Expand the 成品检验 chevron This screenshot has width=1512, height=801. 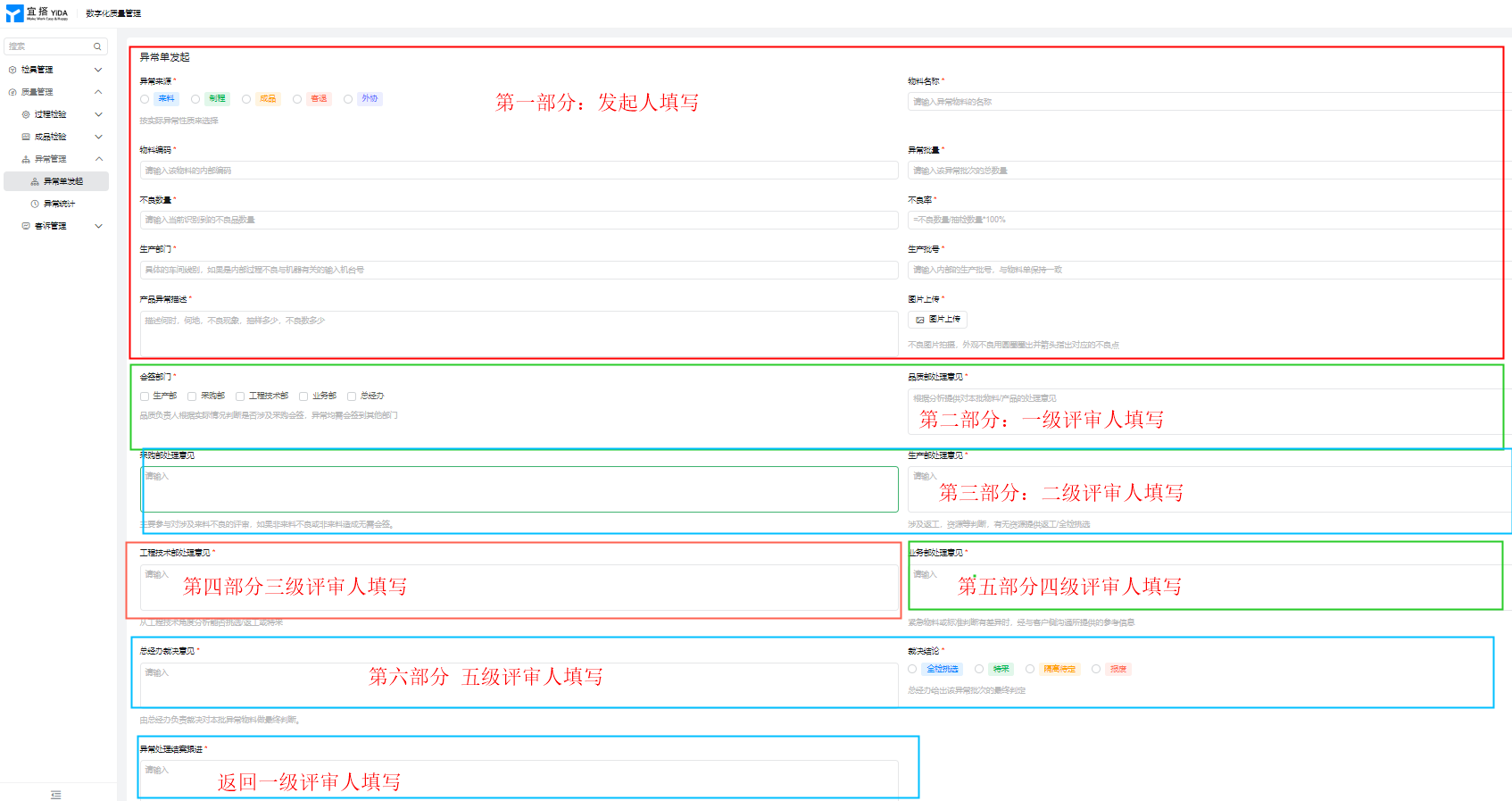[x=98, y=137]
